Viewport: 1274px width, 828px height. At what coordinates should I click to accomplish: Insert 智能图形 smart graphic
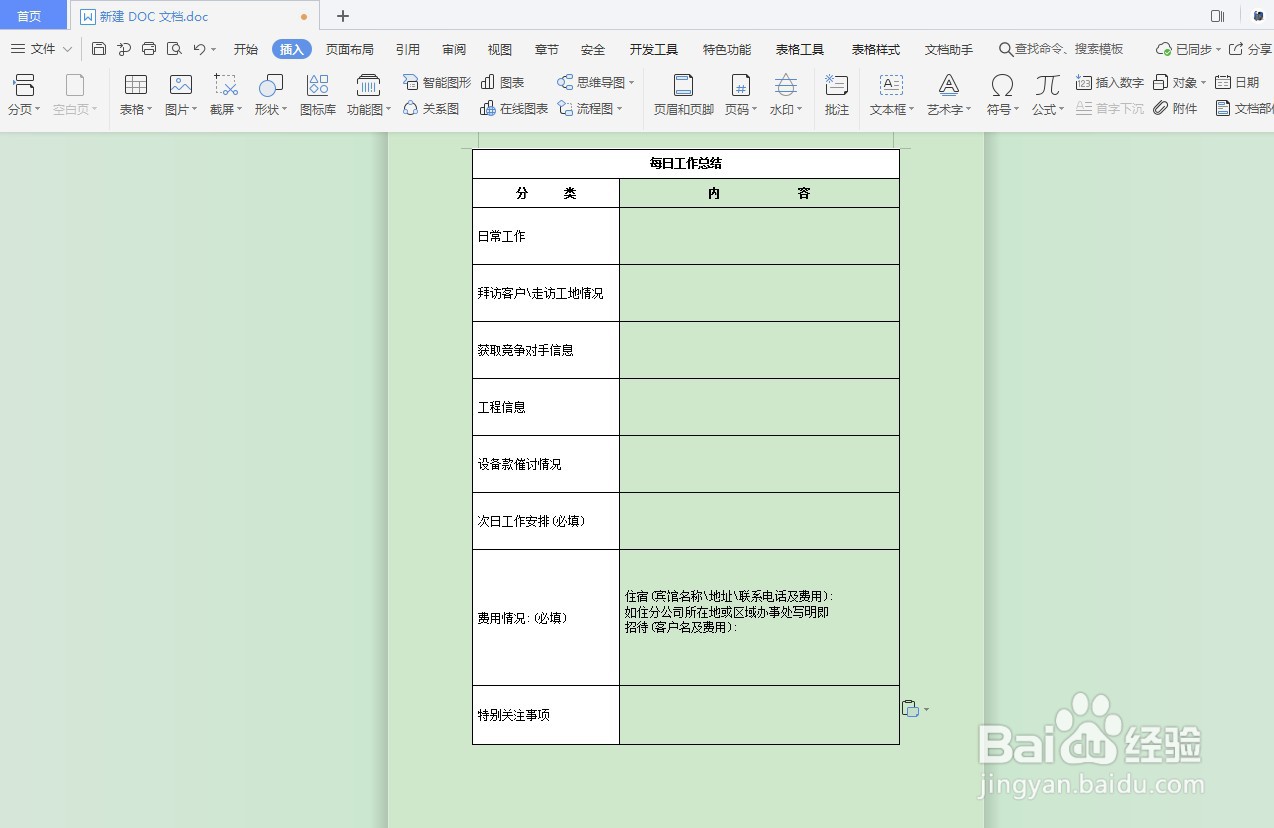(436, 82)
